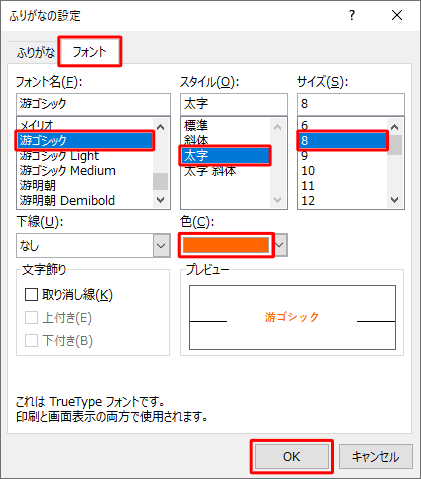Click the help question mark icon
The height and width of the screenshot is (479, 421).
coord(352,15)
